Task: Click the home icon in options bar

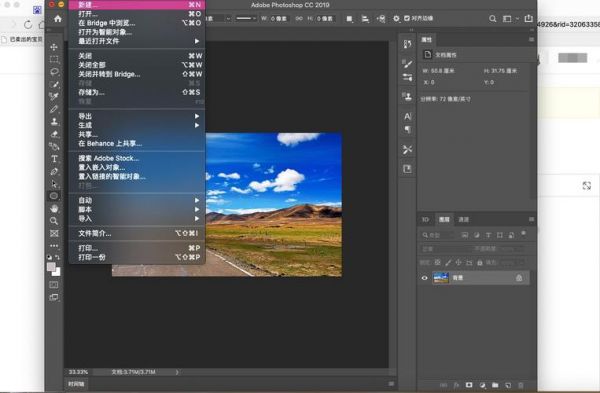Action: click(58, 18)
